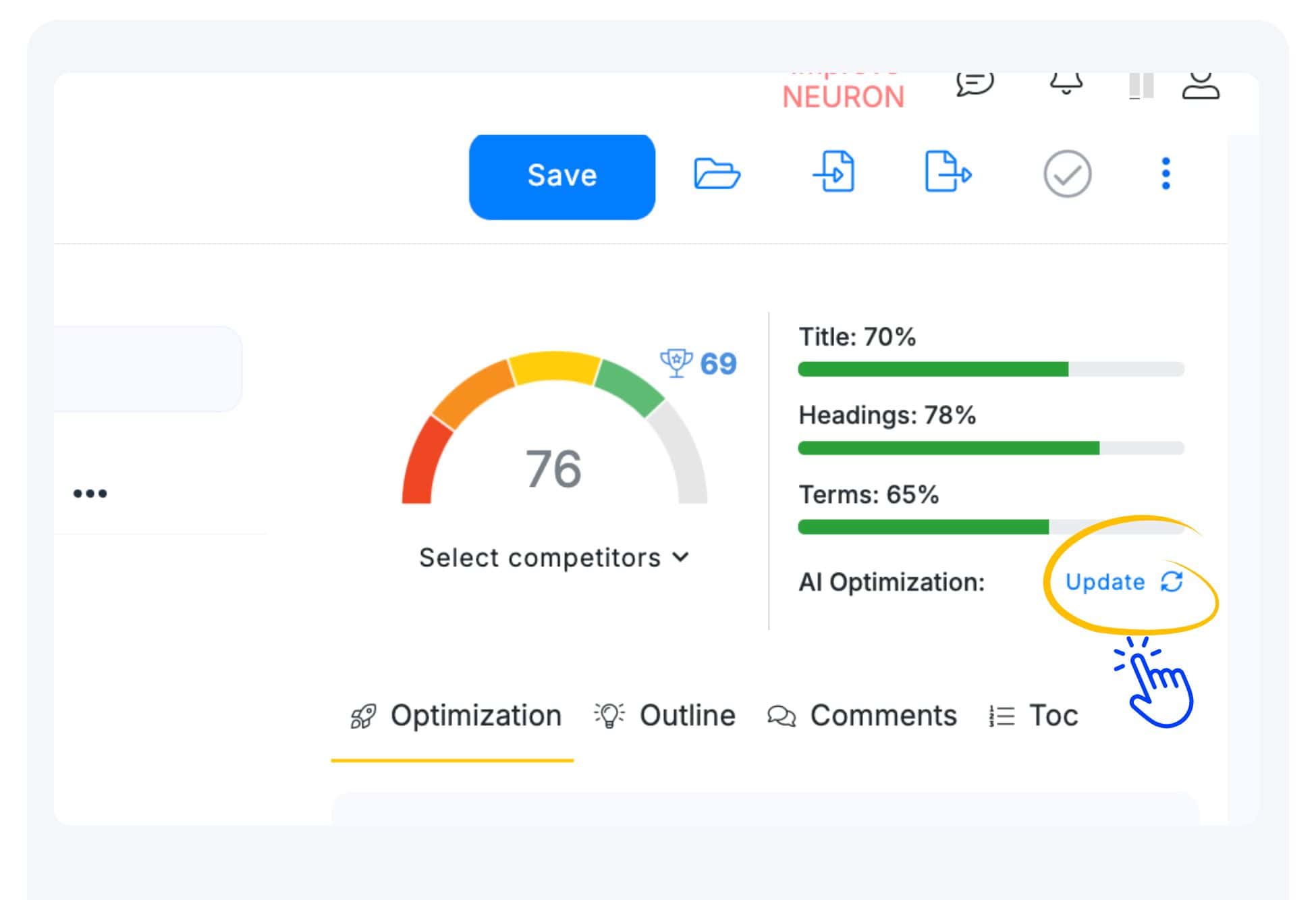
Task: Click the blue Save button
Action: (x=561, y=176)
